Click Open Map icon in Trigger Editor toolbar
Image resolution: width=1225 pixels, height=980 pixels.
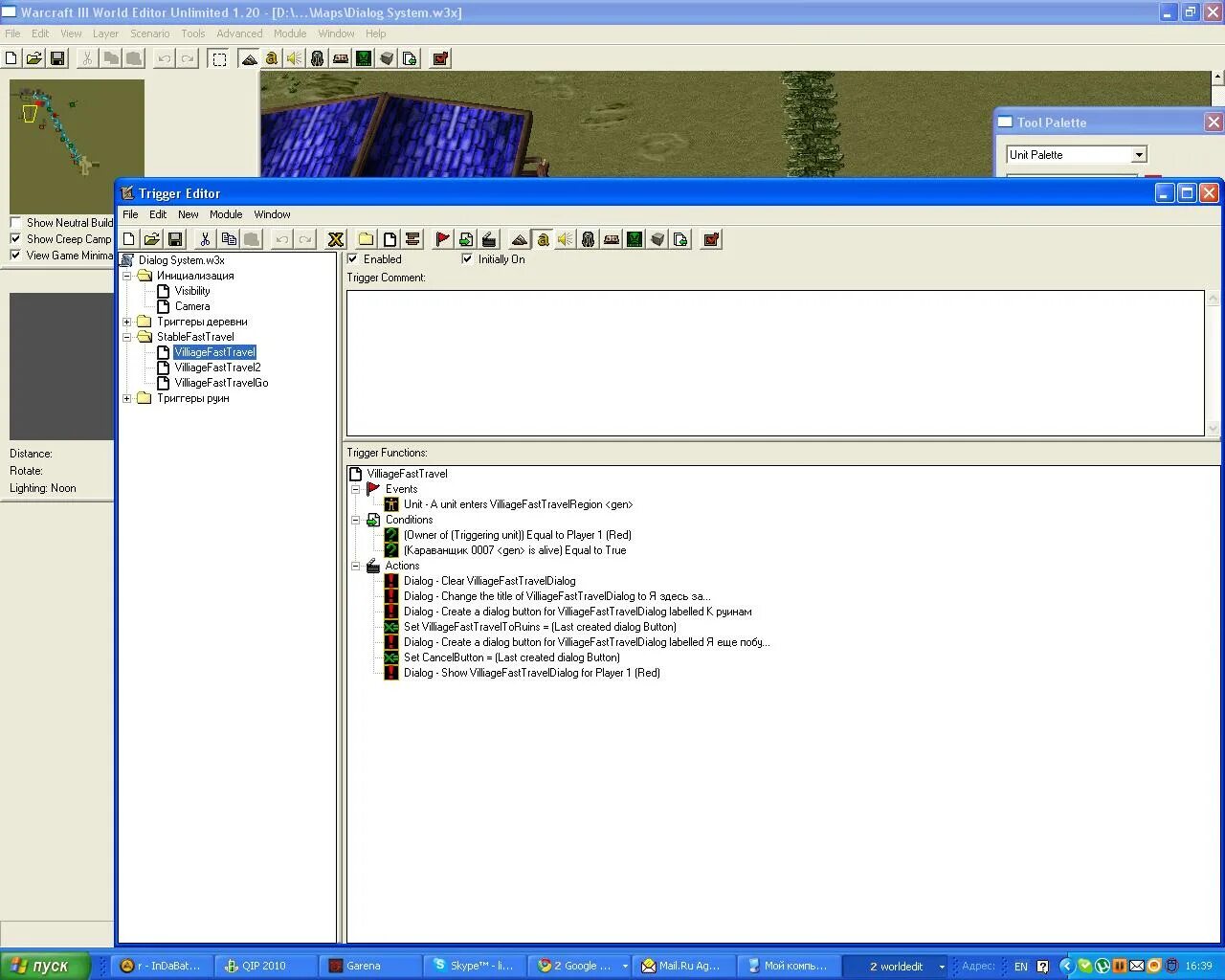click(152, 239)
